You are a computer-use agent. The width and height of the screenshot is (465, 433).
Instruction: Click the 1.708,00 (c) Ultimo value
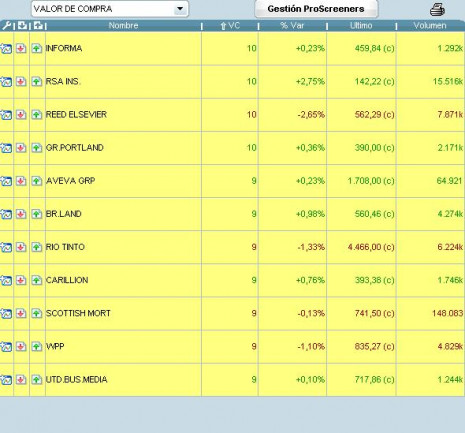pos(371,181)
